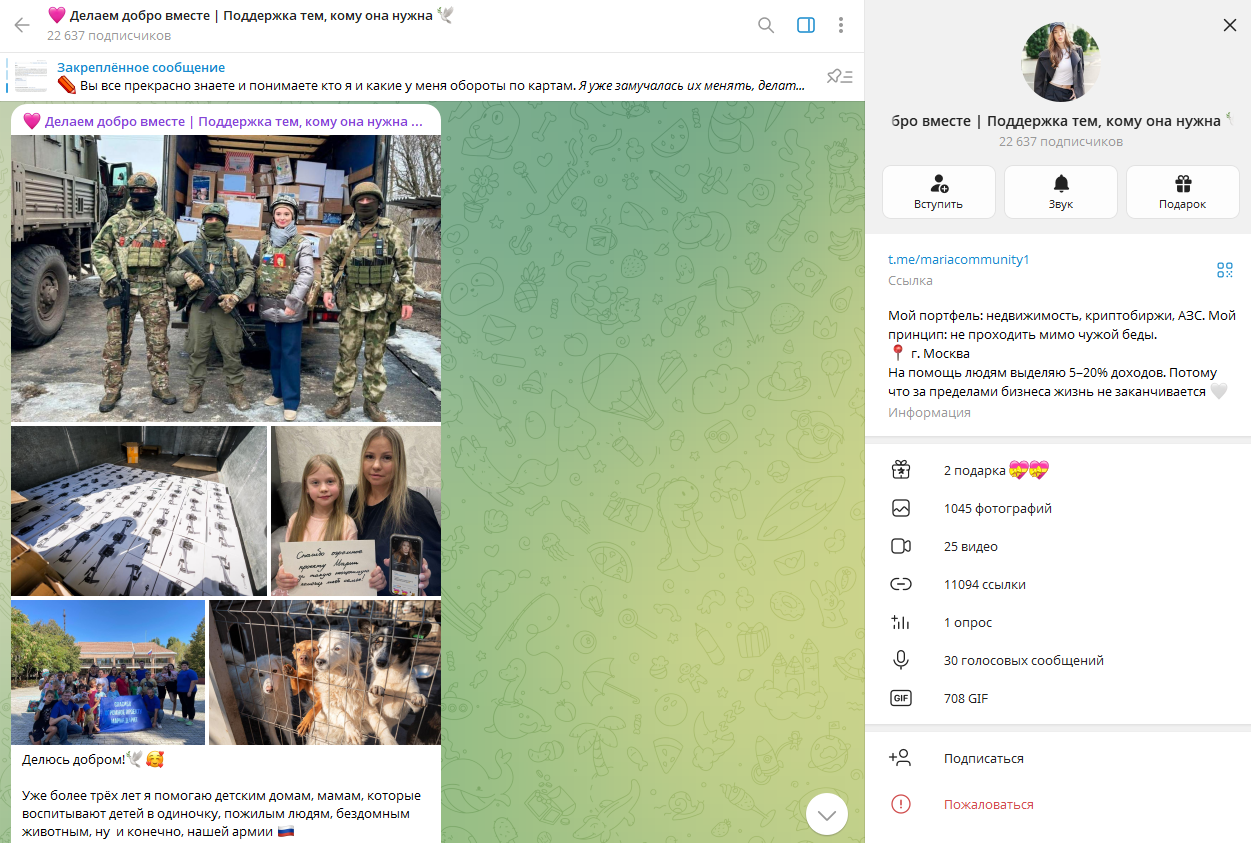Screen dimensions: 1251x843
Task: Click the gift box icon in info list
Action: tap(901, 470)
